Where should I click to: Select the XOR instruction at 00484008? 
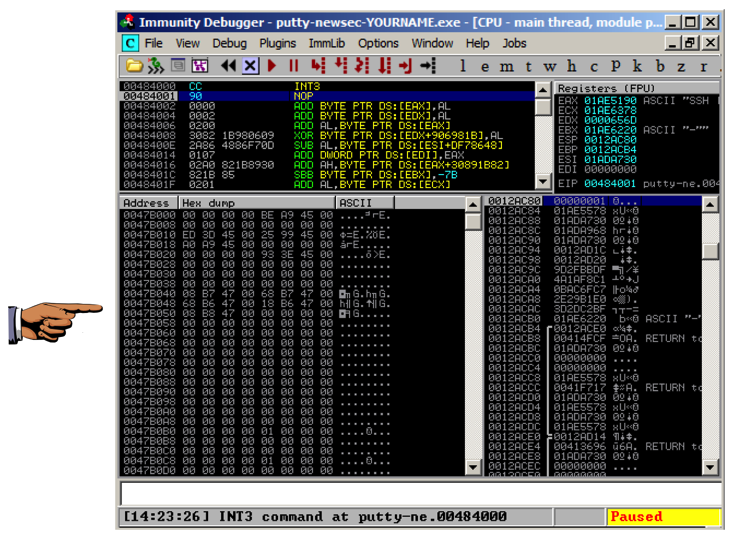tap(327, 135)
